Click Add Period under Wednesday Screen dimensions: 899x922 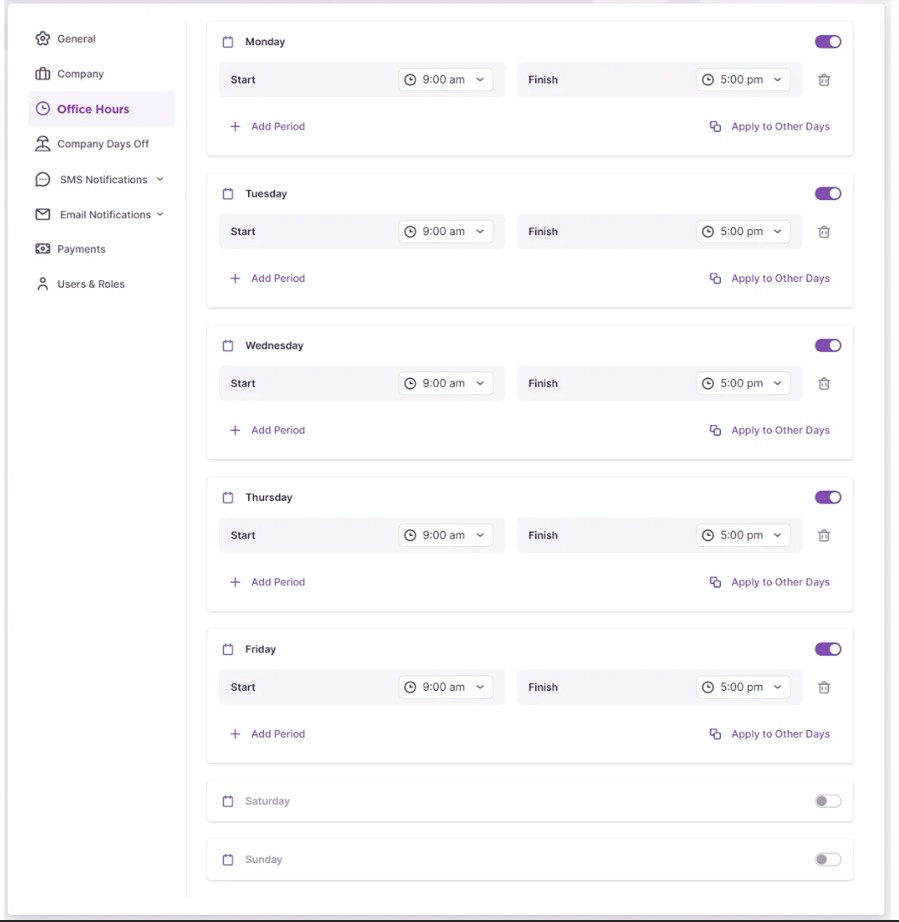click(277, 431)
